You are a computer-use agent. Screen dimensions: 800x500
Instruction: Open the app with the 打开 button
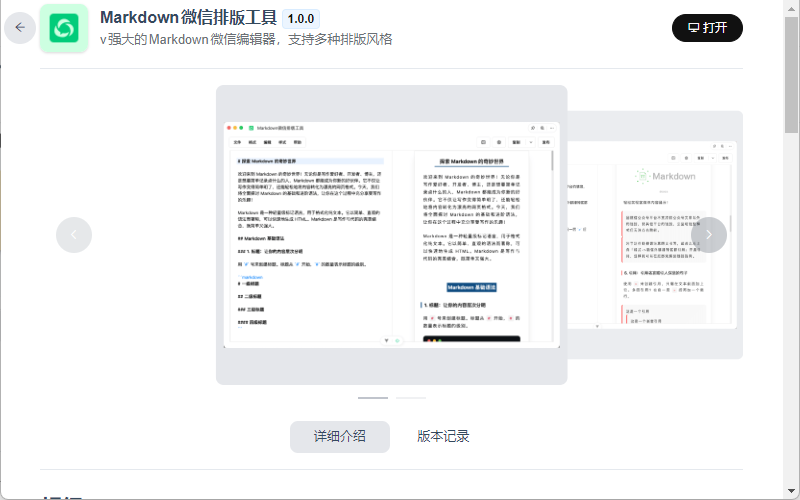point(707,28)
